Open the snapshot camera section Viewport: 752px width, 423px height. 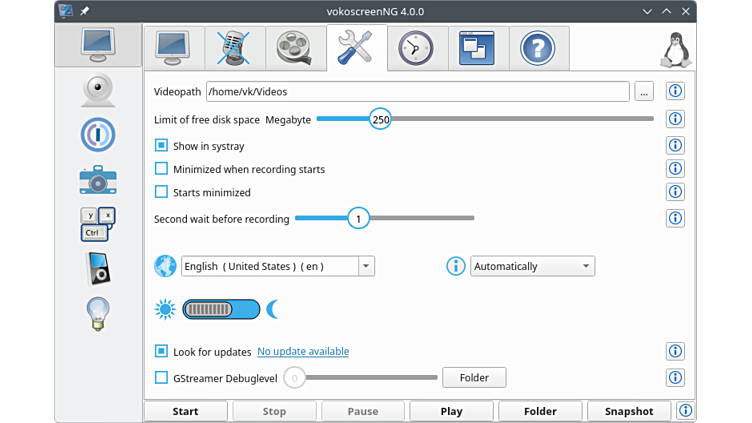[98, 180]
